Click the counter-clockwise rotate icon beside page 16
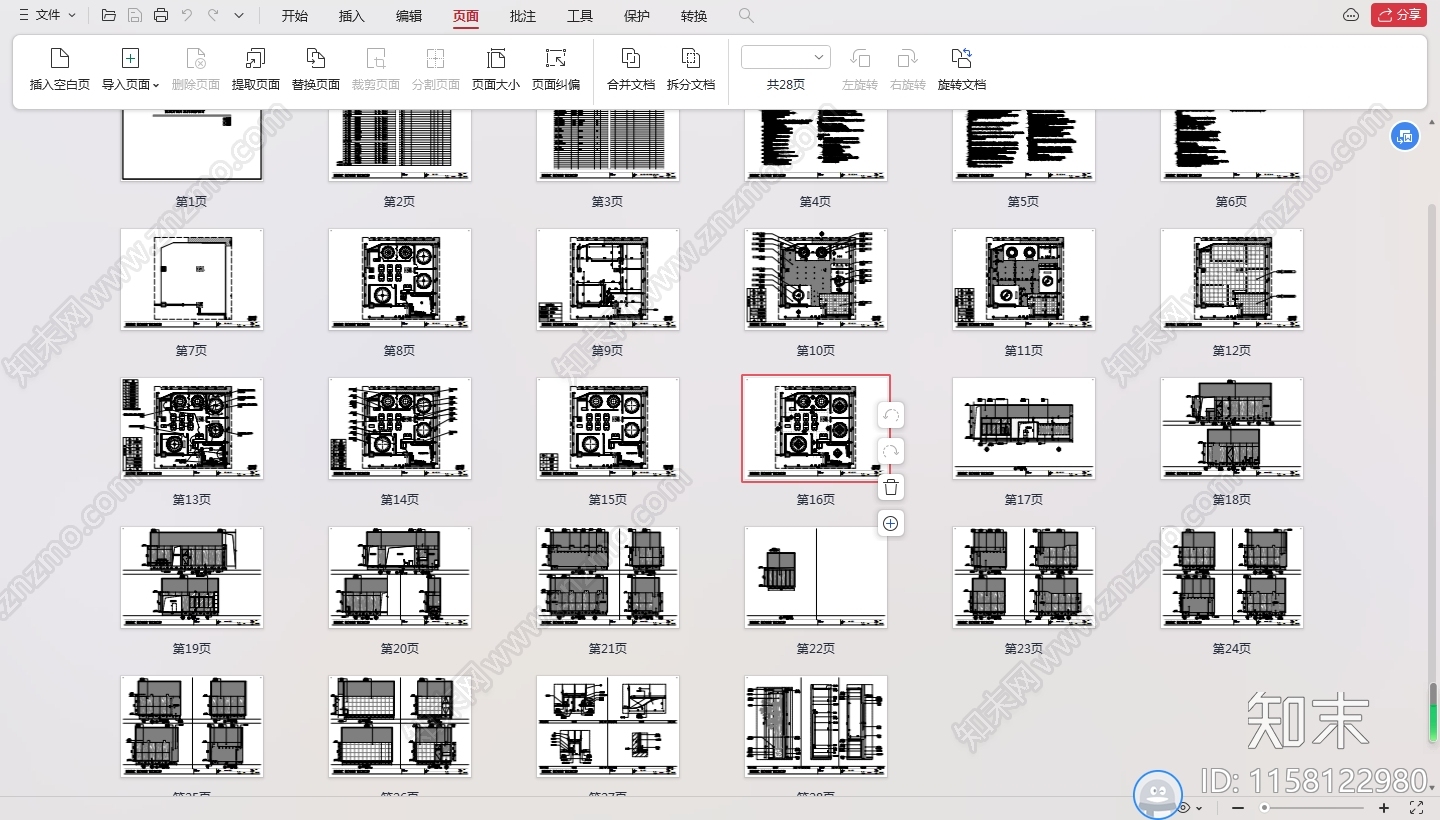The width and height of the screenshot is (1440, 820). [891, 415]
